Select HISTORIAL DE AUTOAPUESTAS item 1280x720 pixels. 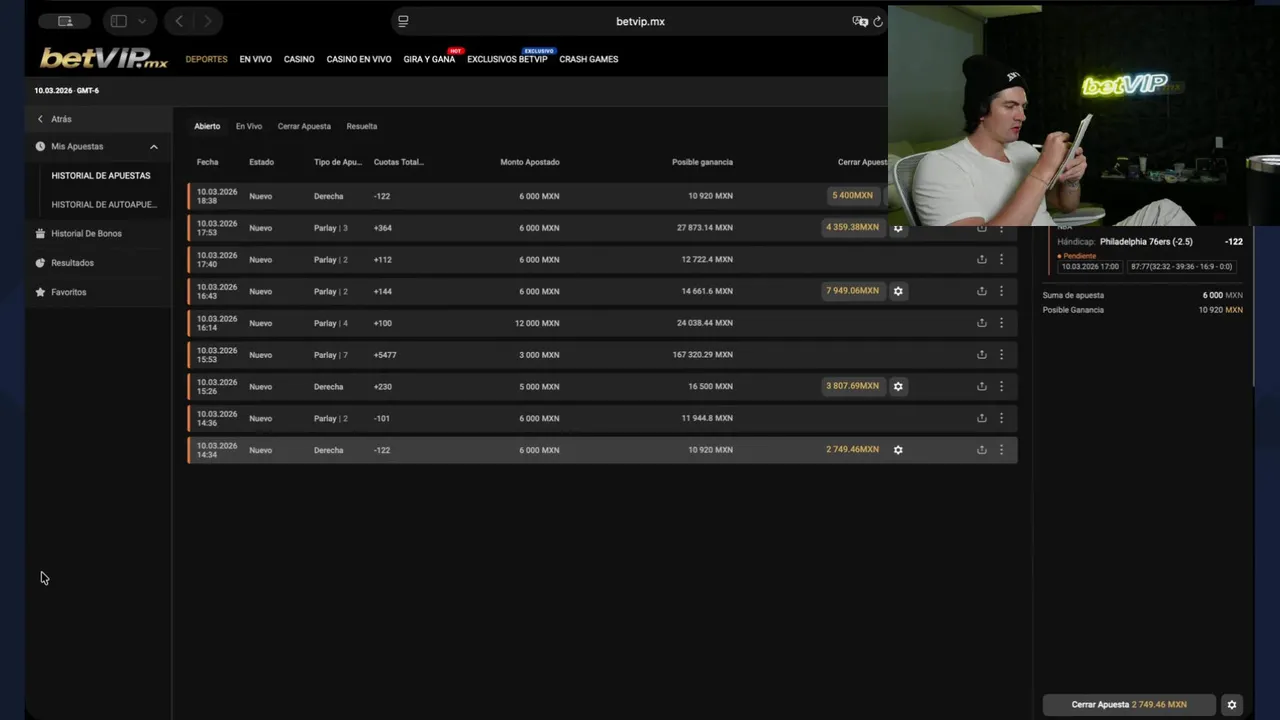pos(104,204)
